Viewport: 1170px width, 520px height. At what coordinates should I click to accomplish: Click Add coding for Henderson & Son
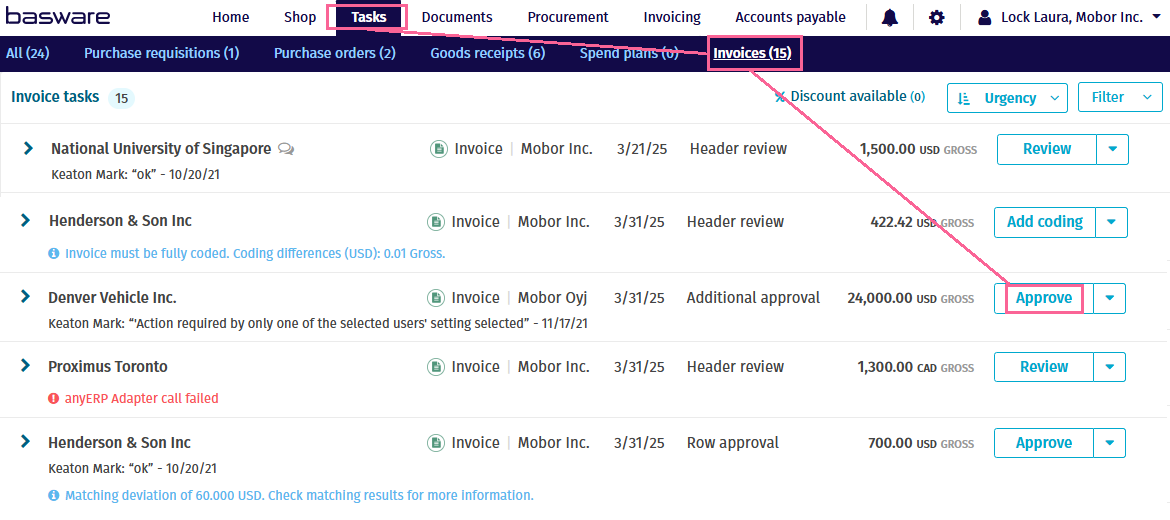1045,222
